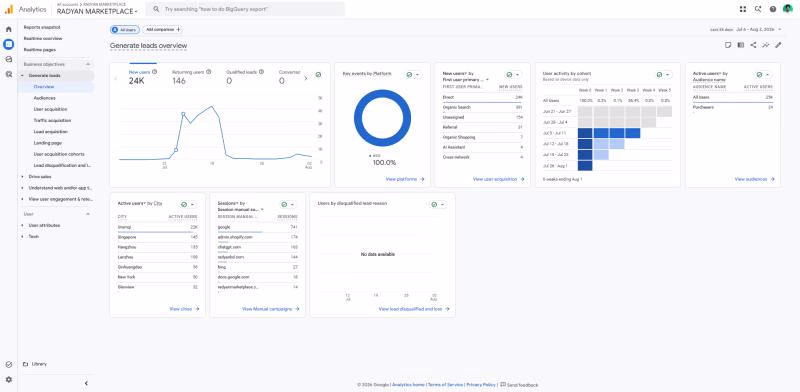Click the help icon next to New users

pos(155,72)
